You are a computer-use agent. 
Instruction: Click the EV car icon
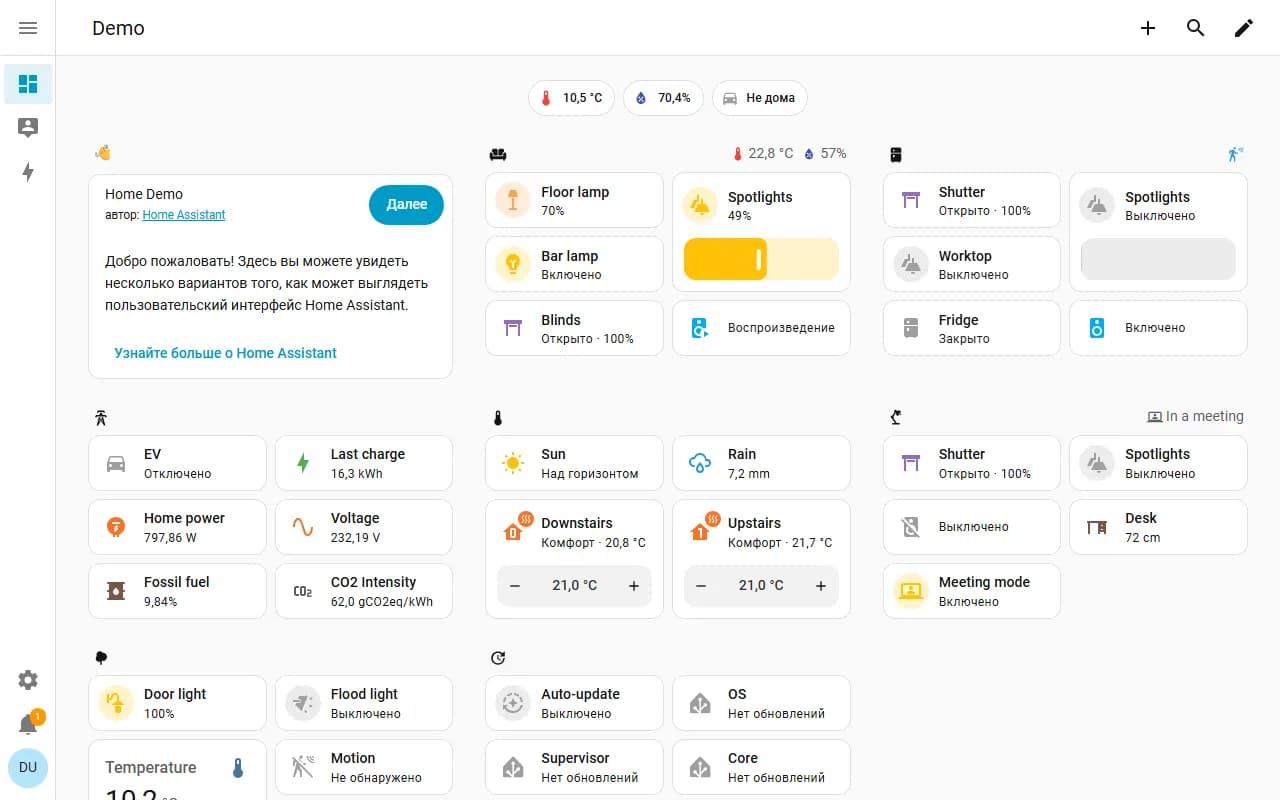(x=116, y=463)
